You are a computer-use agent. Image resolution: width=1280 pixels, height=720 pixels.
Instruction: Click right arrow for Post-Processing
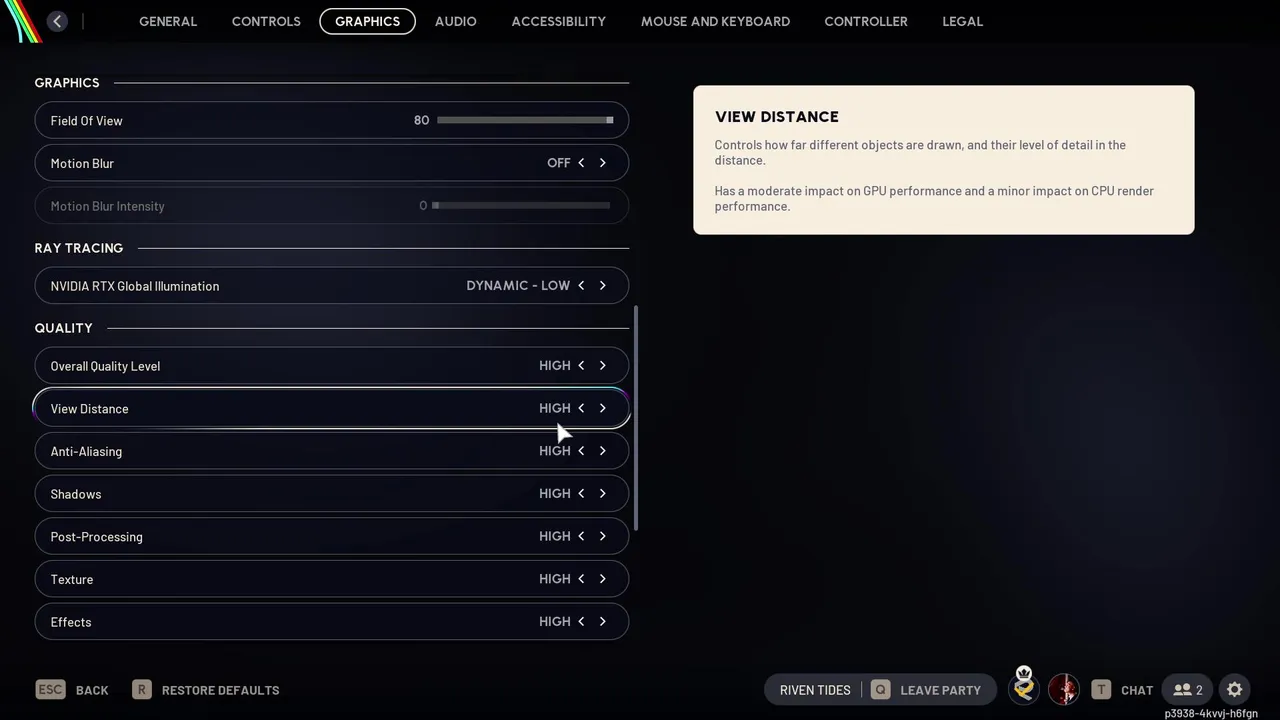(x=602, y=536)
